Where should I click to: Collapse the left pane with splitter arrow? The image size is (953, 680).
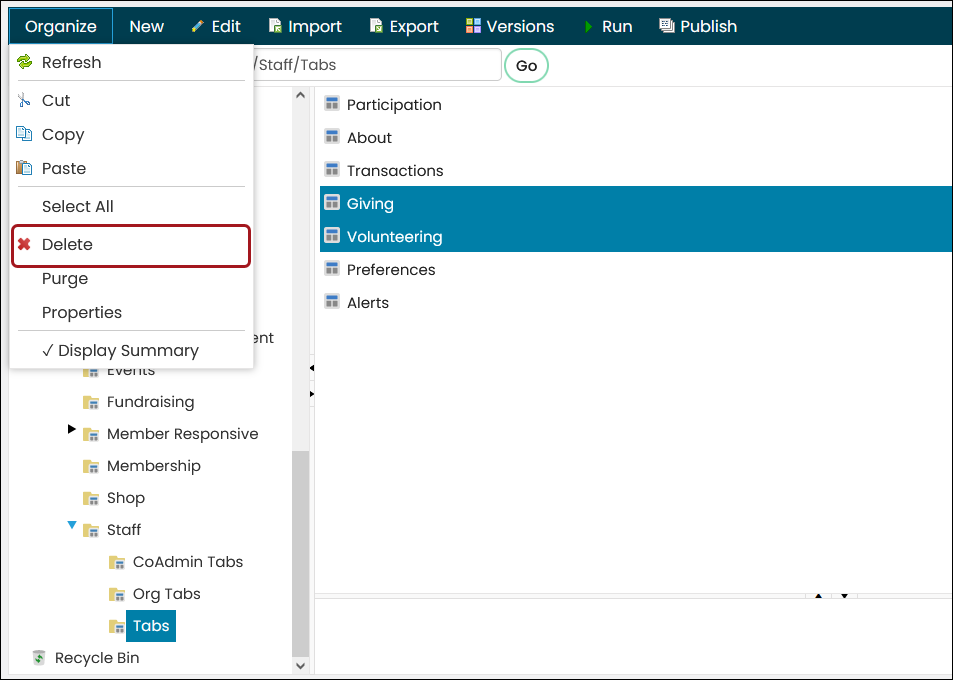click(x=312, y=368)
